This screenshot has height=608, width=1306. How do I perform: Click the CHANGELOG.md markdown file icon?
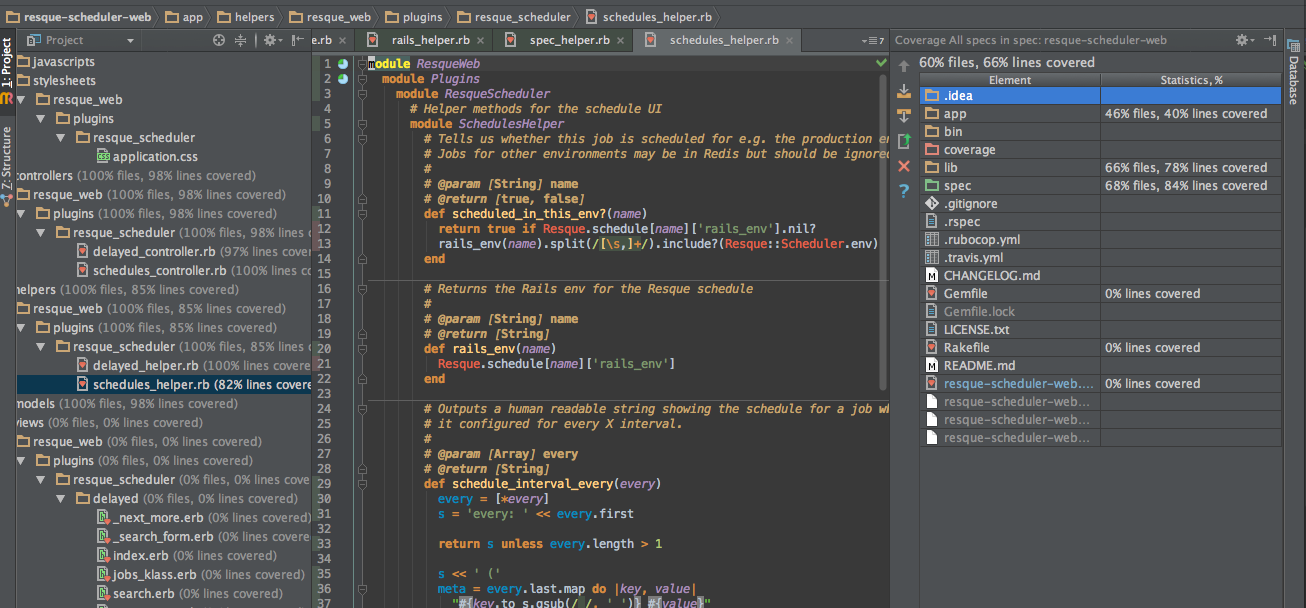click(932, 276)
